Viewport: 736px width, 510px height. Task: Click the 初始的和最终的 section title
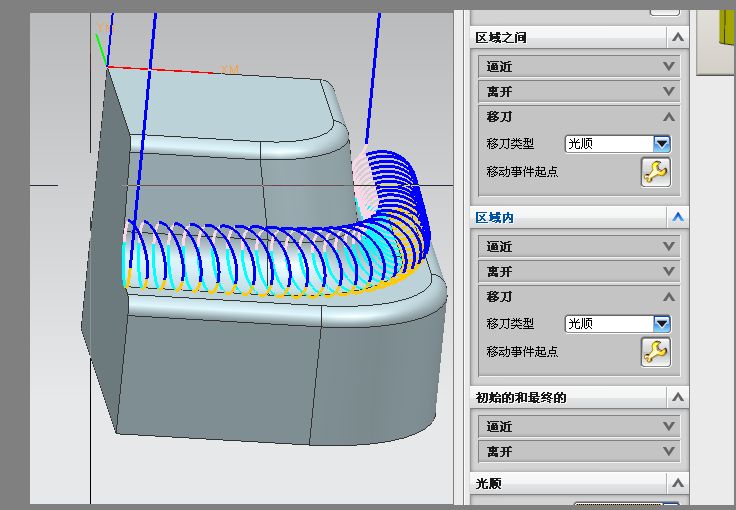(x=521, y=397)
